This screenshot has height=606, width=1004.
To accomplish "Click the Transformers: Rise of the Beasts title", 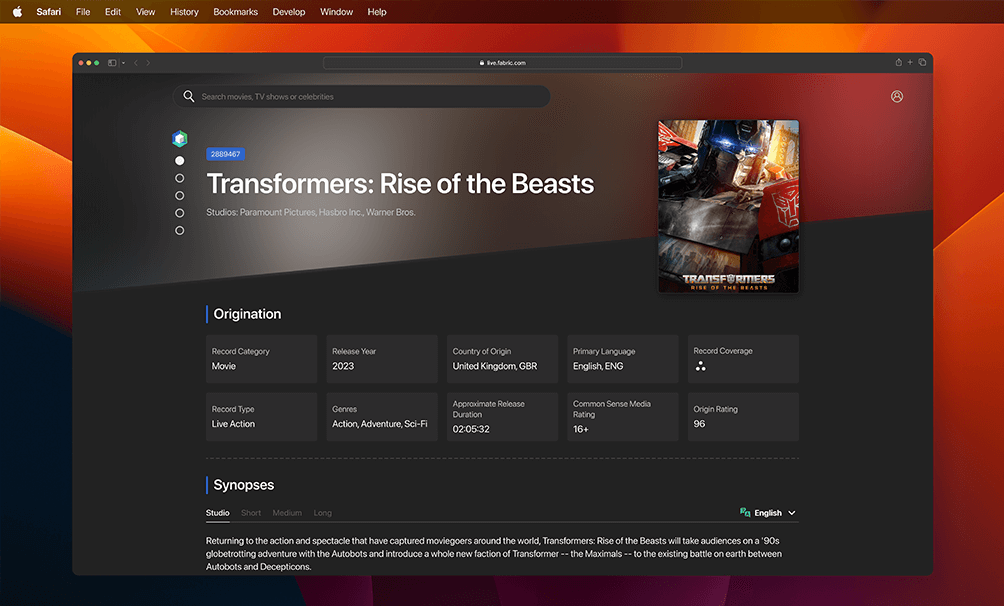I will click(400, 184).
